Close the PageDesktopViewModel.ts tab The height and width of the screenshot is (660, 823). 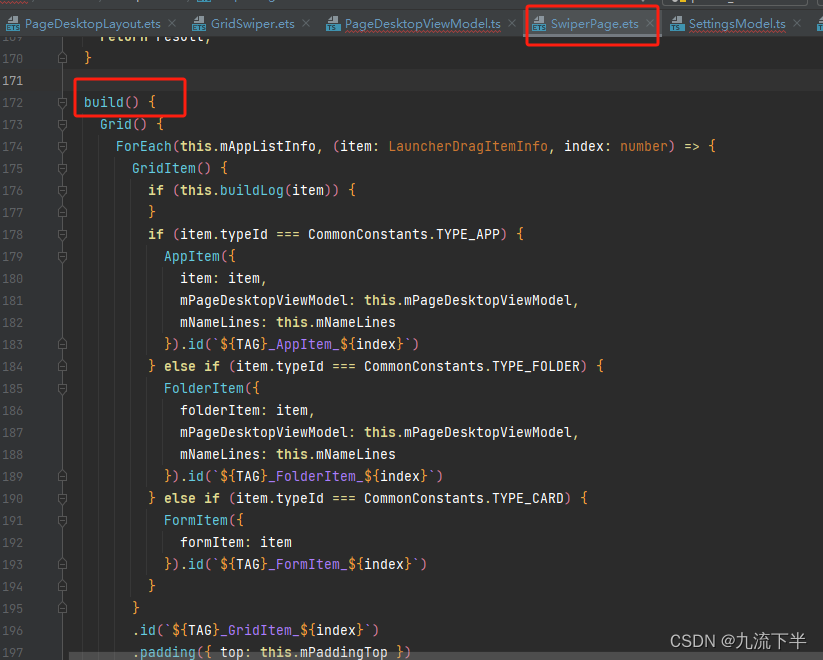[512, 23]
